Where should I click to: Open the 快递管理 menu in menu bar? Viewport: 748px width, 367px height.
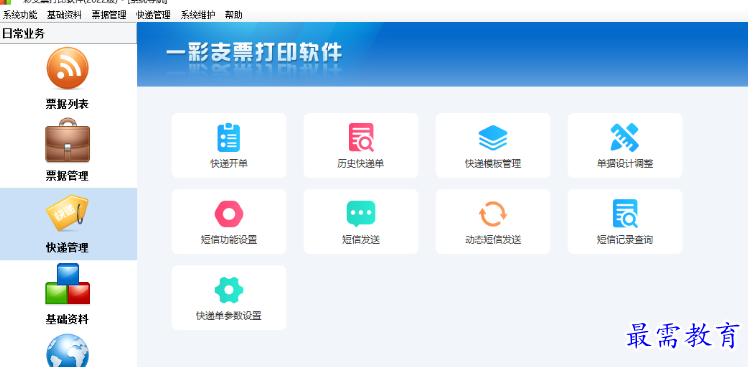coord(153,15)
